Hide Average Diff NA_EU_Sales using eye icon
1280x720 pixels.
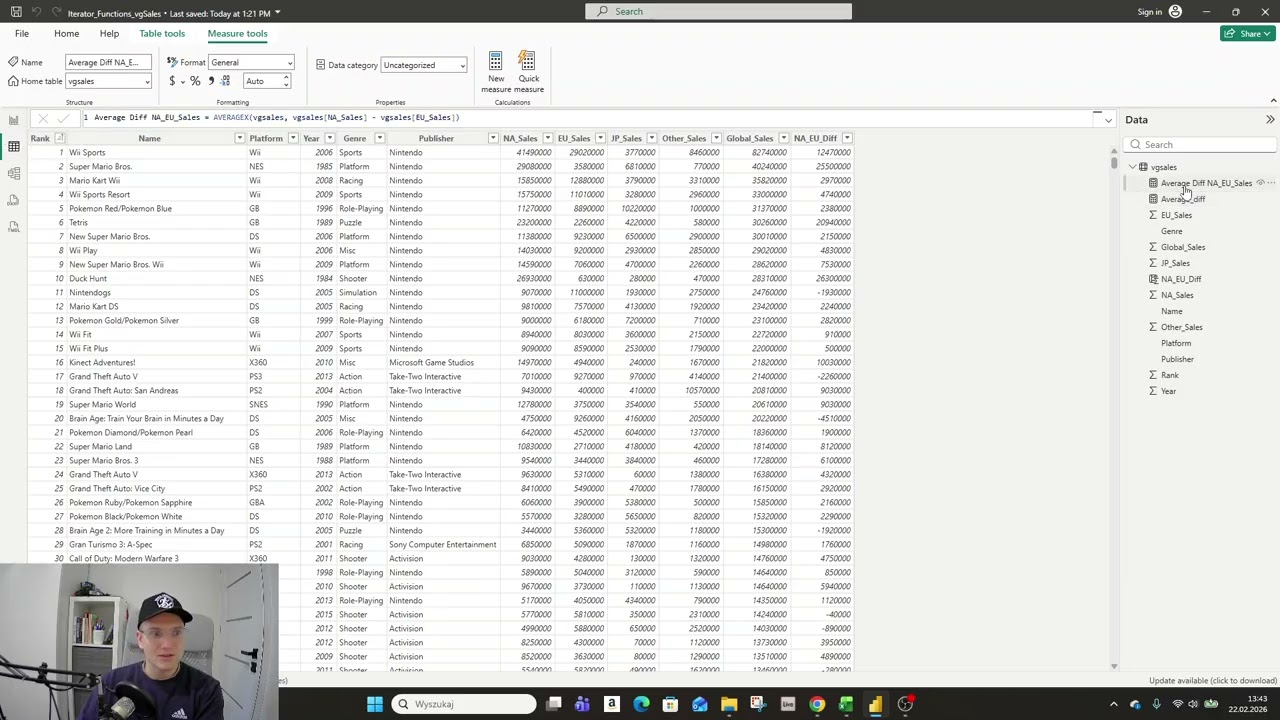(1260, 183)
